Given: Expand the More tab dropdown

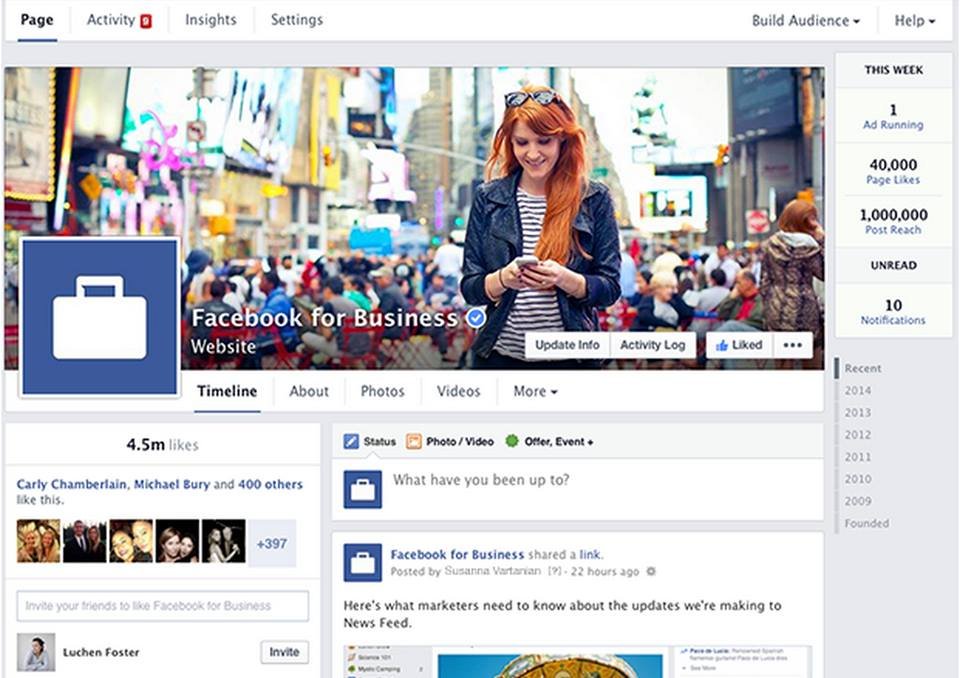Looking at the screenshot, I should coord(535,391).
